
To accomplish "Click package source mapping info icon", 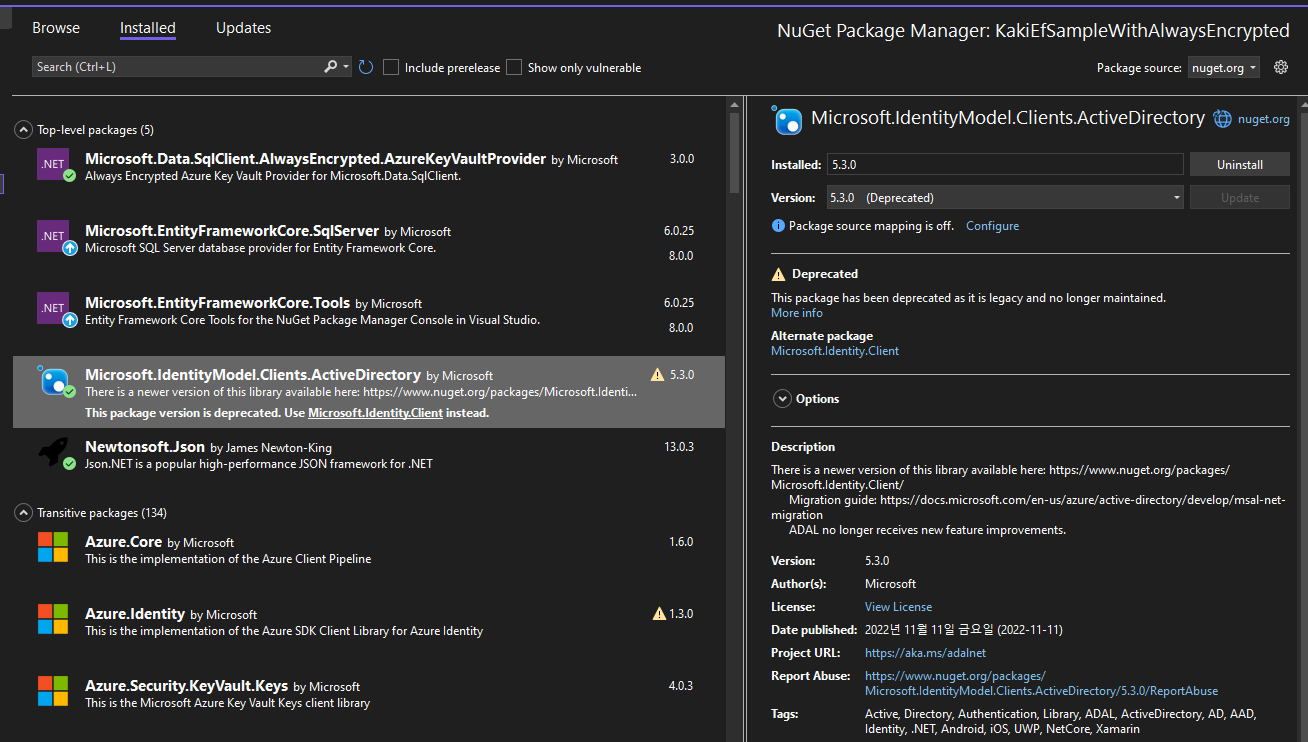I will pyautogui.click(x=779, y=226).
